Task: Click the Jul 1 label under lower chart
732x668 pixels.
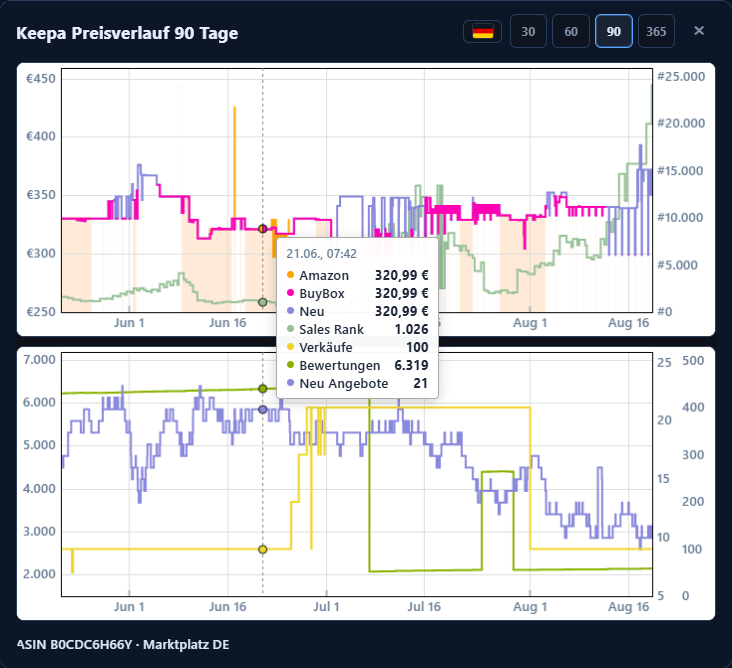Action: pos(326,607)
